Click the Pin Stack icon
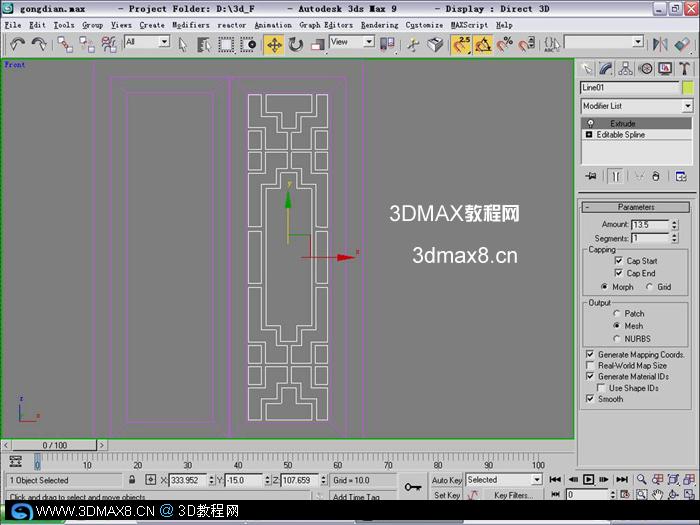Screen dimensions: 700x525 [x=591, y=176]
